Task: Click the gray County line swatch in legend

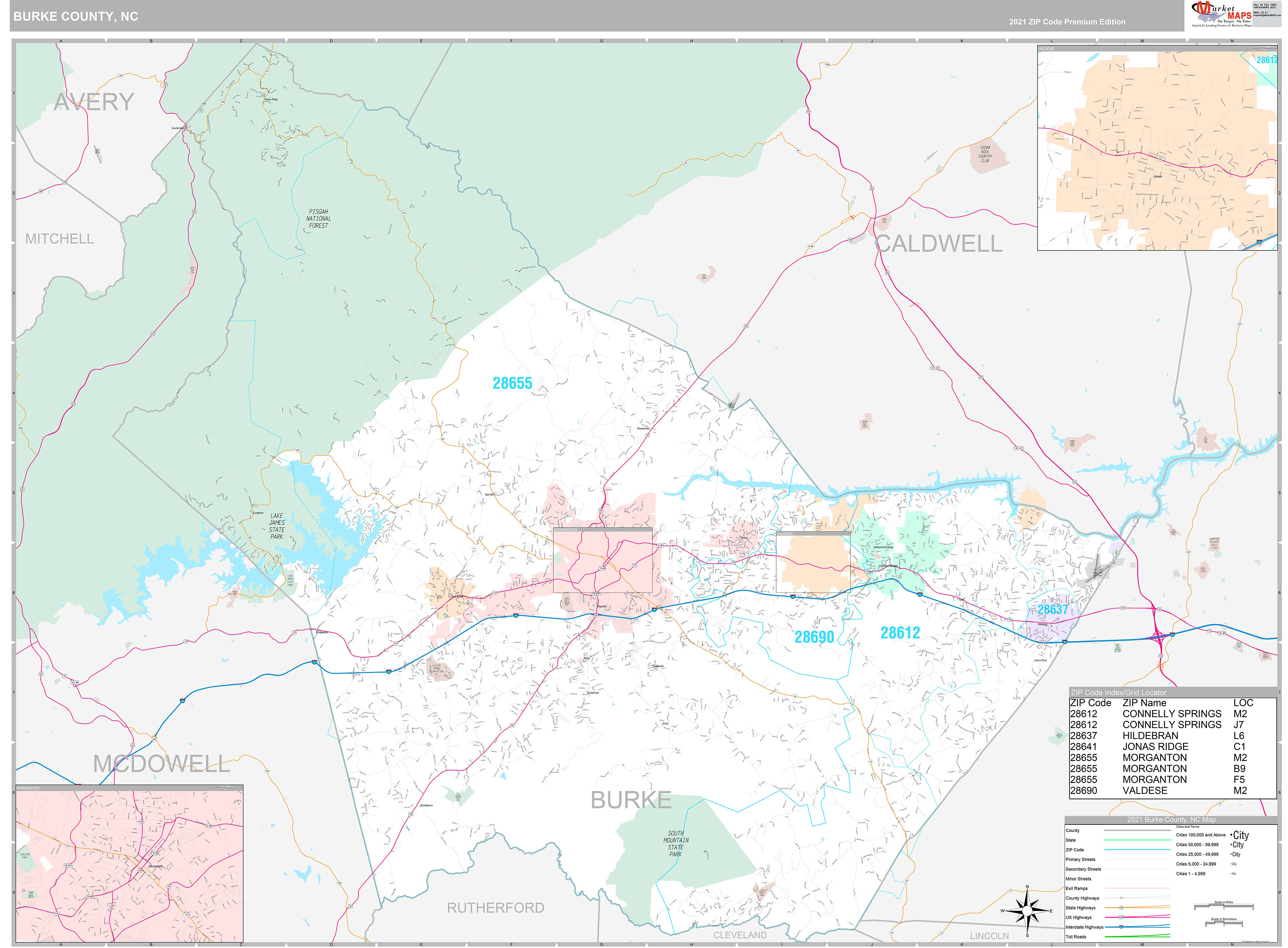Action: (1137, 830)
